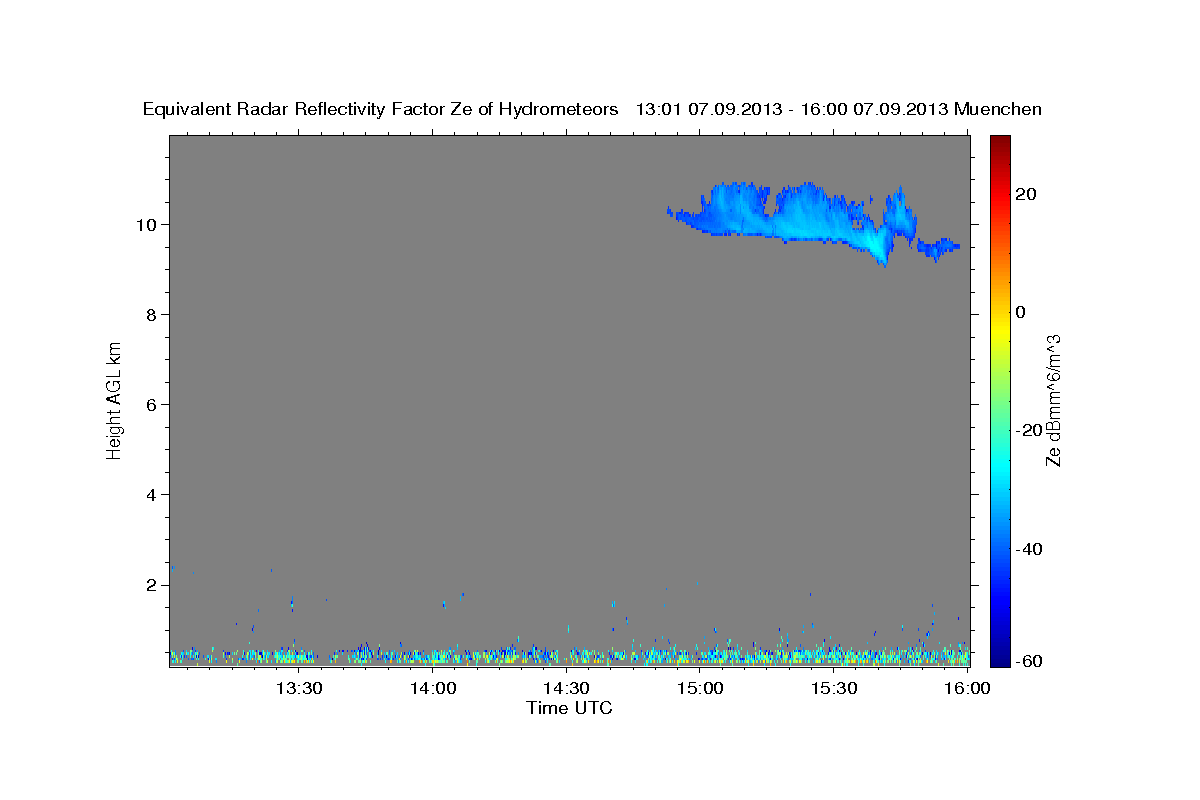Click the '16:00' time tick label
This screenshot has width=1200, height=800.
point(967,688)
